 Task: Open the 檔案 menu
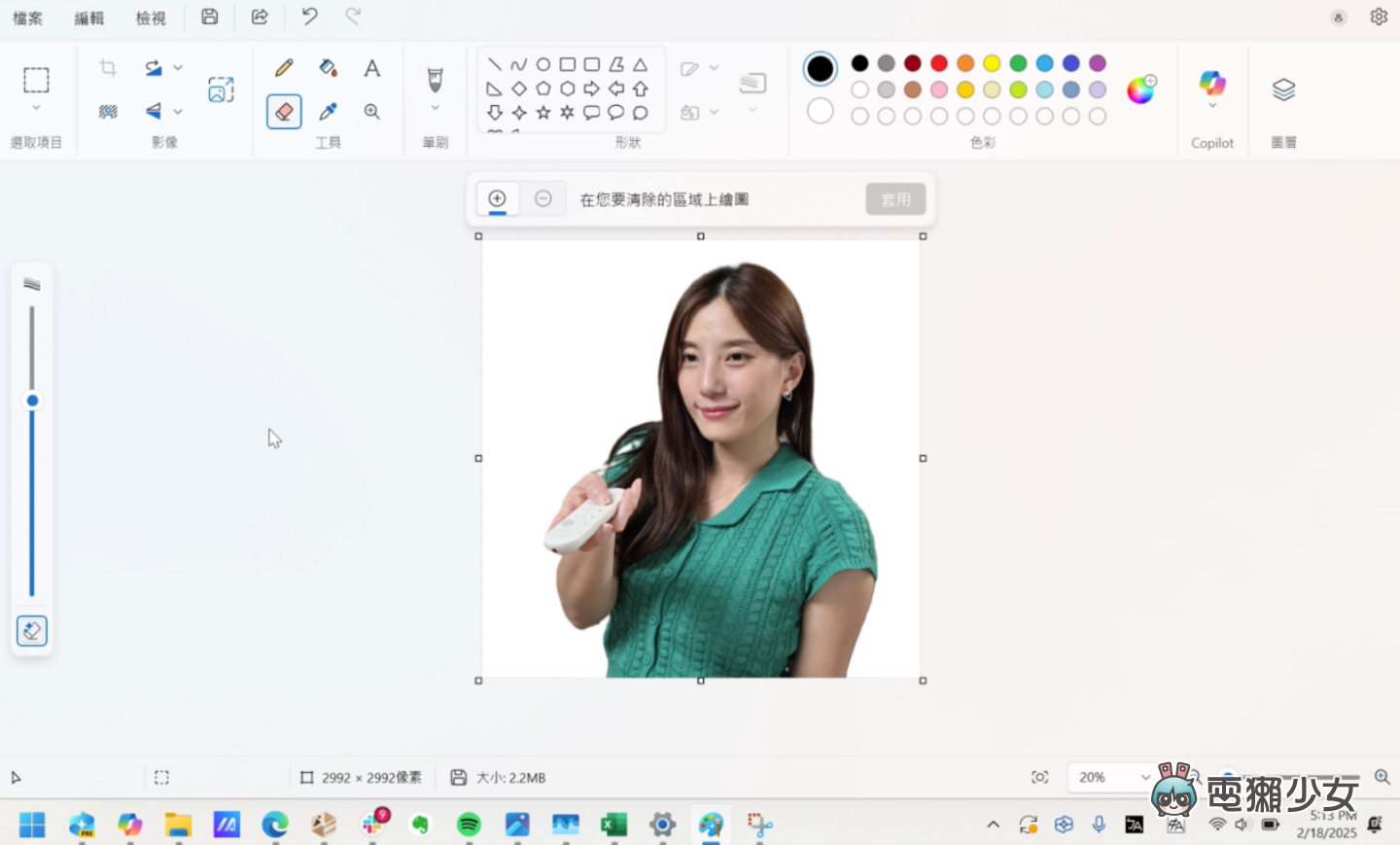(x=27, y=18)
